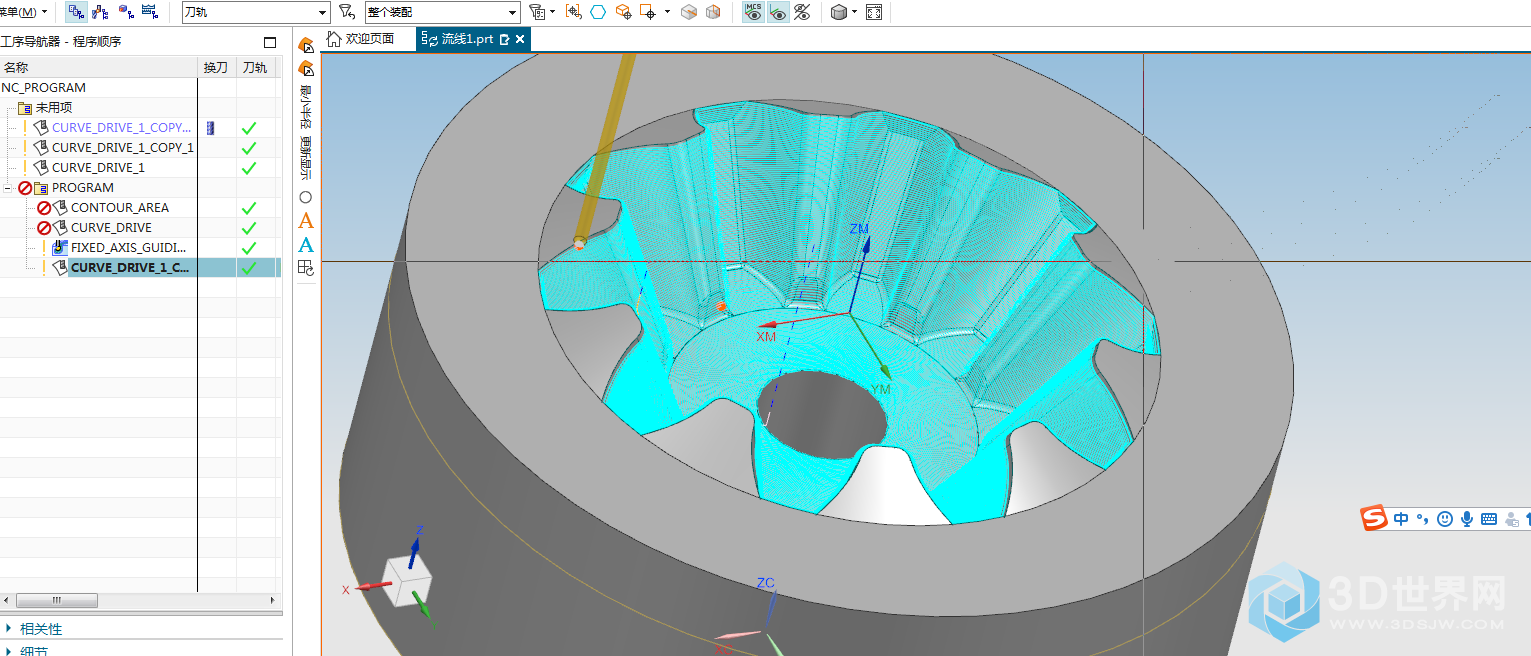Select the NC_PROGRAM root node
Image resolution: width=1531 pixels, height=656 pixels.
tap(43, 87)
